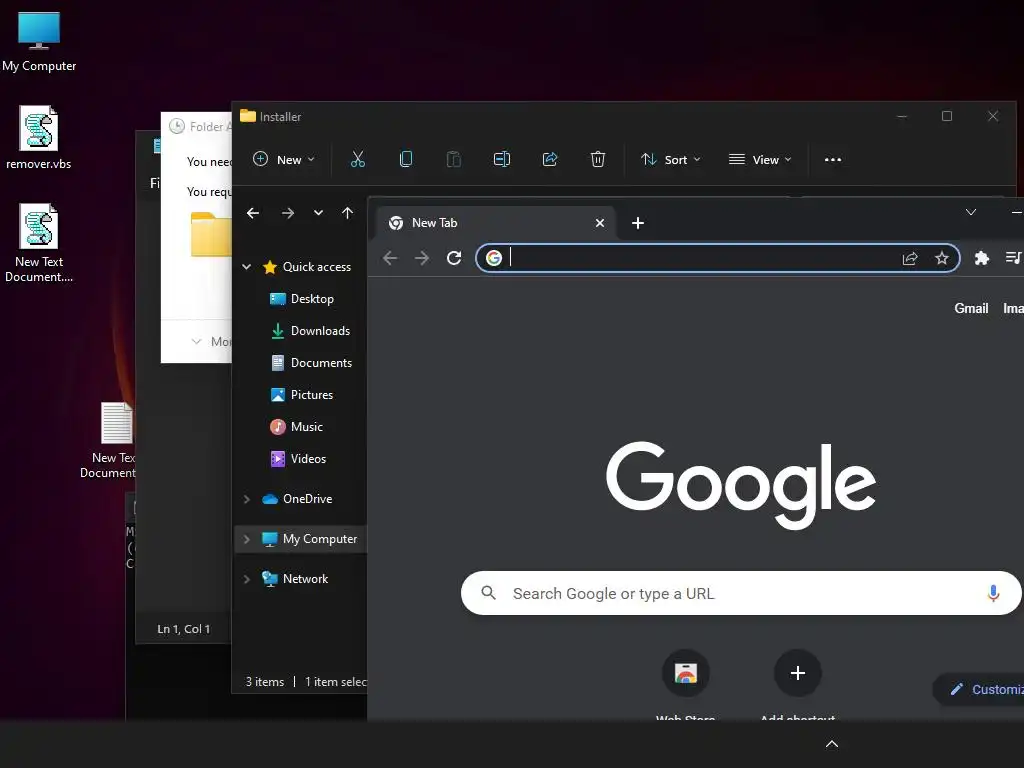
Task: Click Ln 1, Col 1 in Notepad status bar
Action: [184, 629]
